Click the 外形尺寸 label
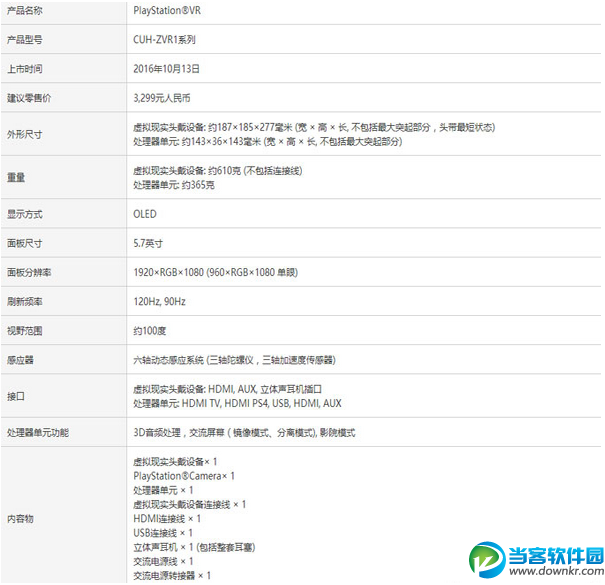The image size is (605, 585). (25, 134)
